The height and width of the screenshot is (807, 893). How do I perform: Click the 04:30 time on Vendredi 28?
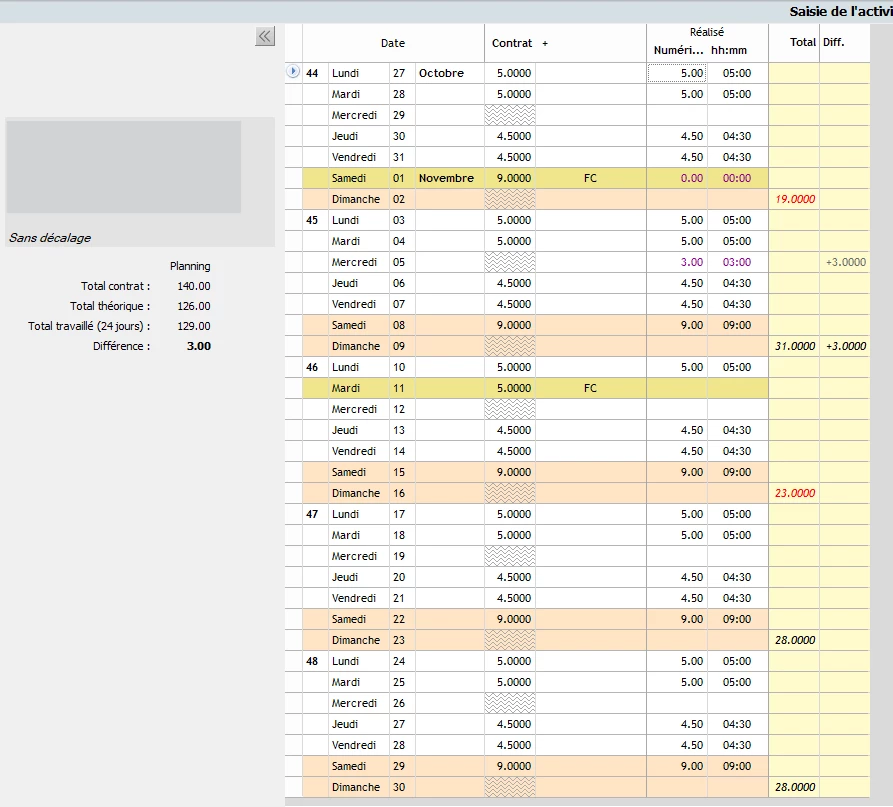[x=737, y=745]
